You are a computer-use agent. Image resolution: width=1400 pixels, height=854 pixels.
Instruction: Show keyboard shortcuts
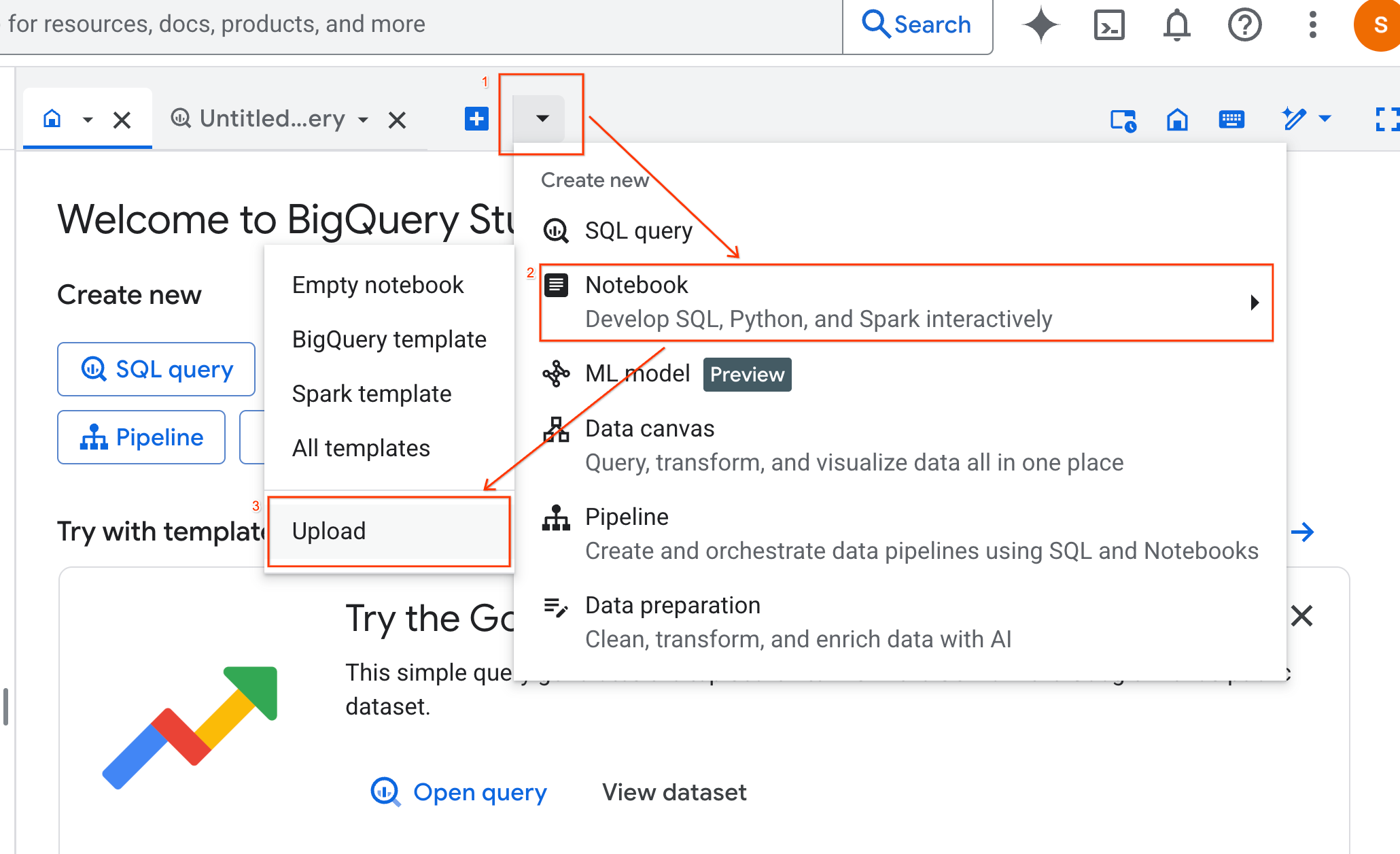click(1231, 119)
